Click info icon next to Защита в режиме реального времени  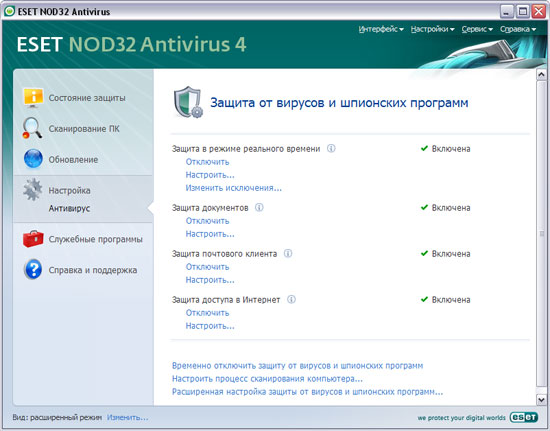[x=331, y=148]
